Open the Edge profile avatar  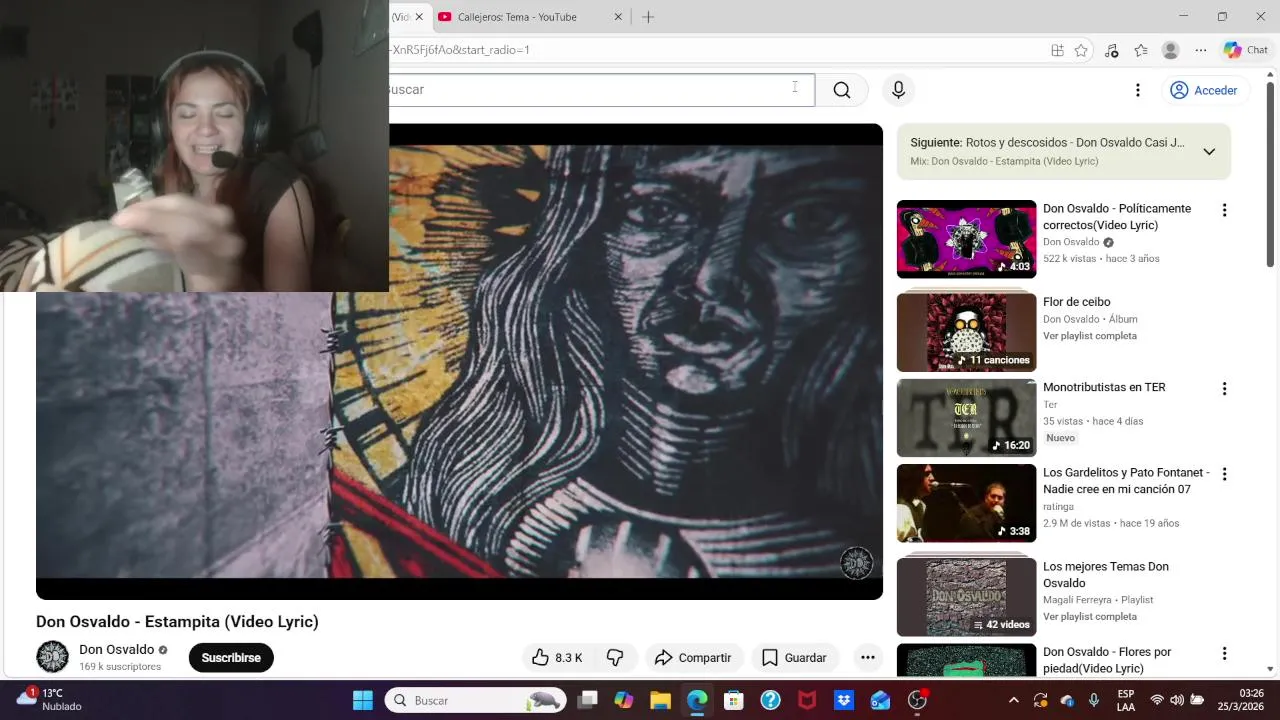tap(1171, 50)
